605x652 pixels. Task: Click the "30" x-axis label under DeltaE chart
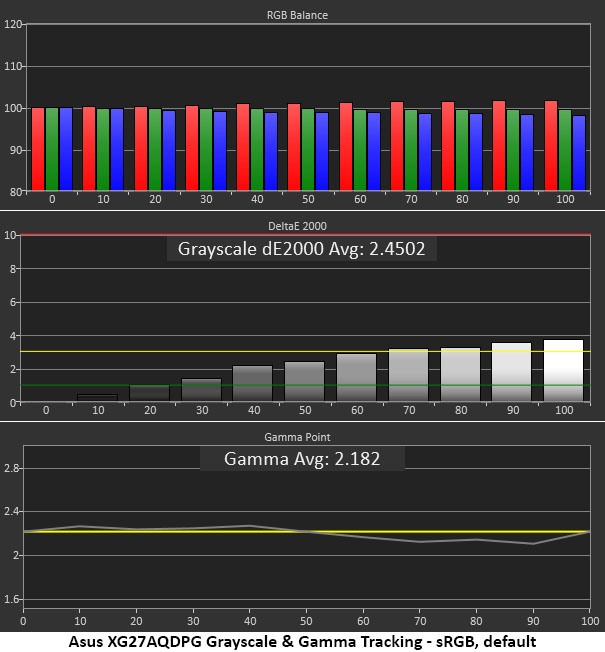(x=202, y=410)
